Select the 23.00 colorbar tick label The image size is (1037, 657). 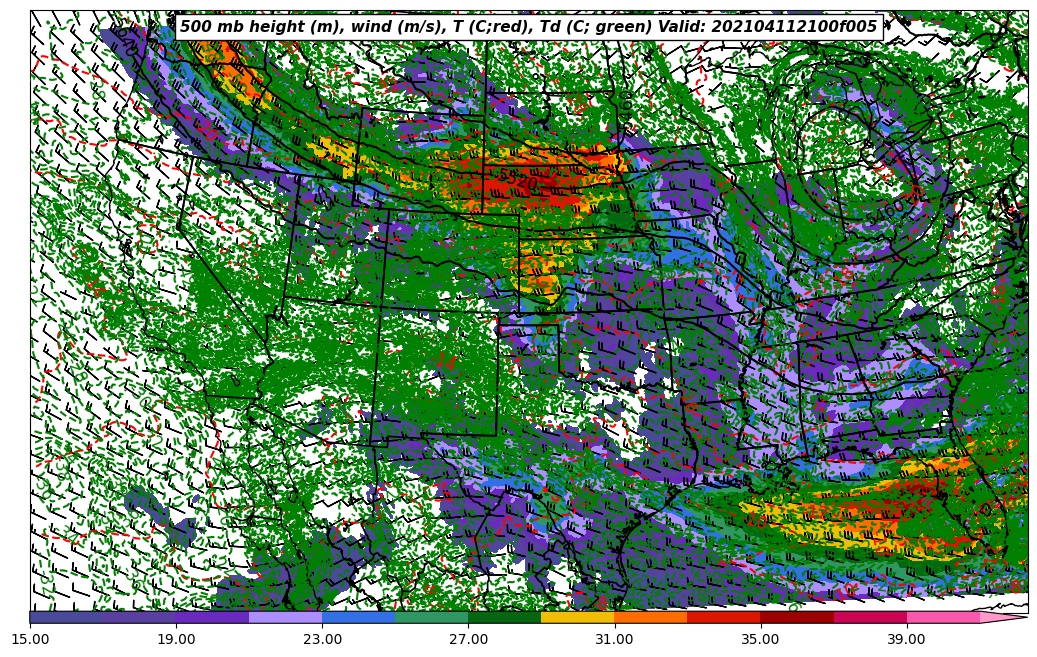pos(322,638)
